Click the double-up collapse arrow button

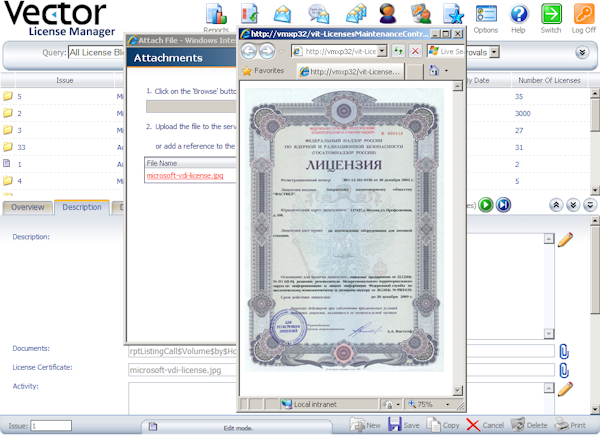(556, 205)
